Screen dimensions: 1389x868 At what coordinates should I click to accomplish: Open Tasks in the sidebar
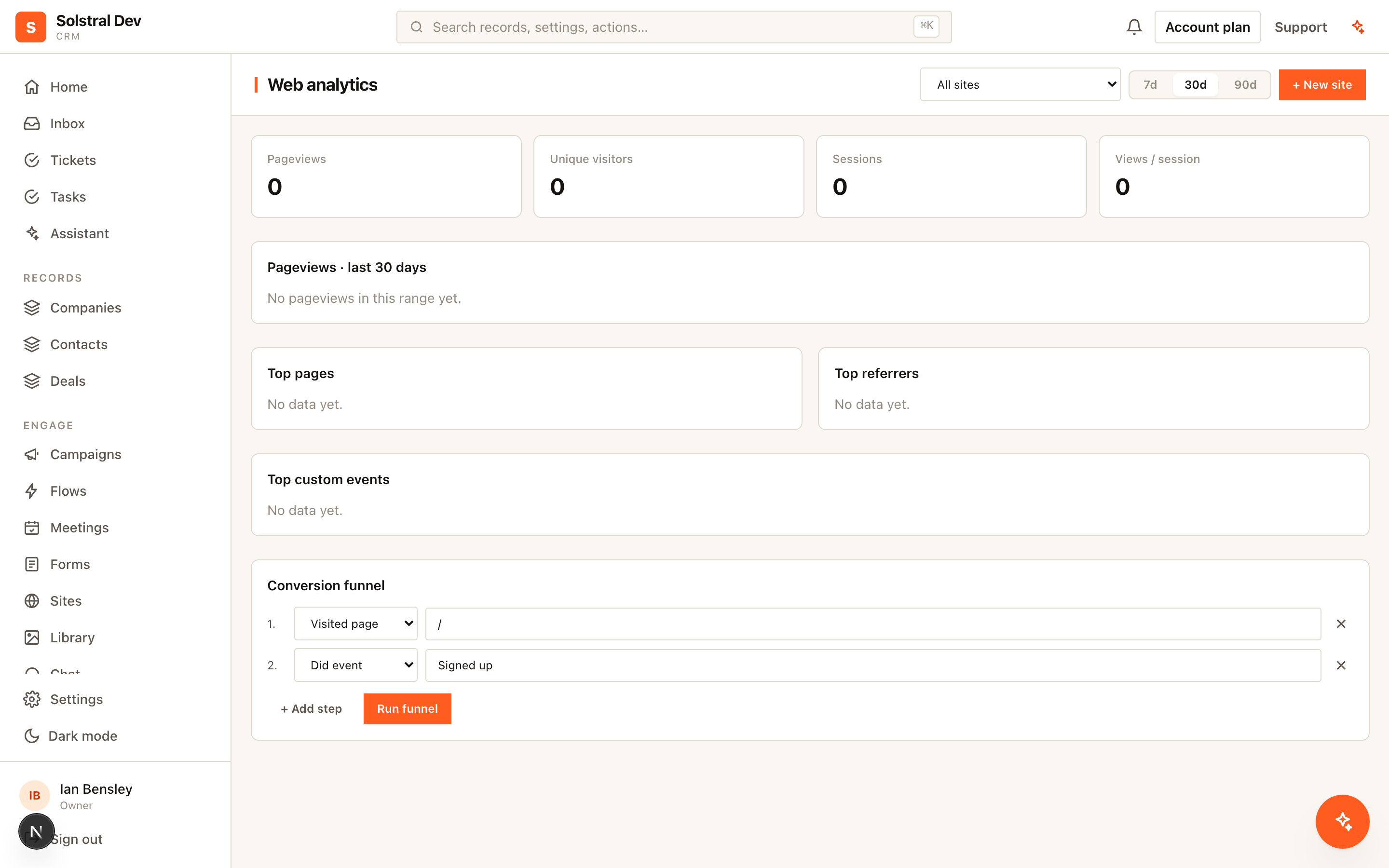click(115, 197)
